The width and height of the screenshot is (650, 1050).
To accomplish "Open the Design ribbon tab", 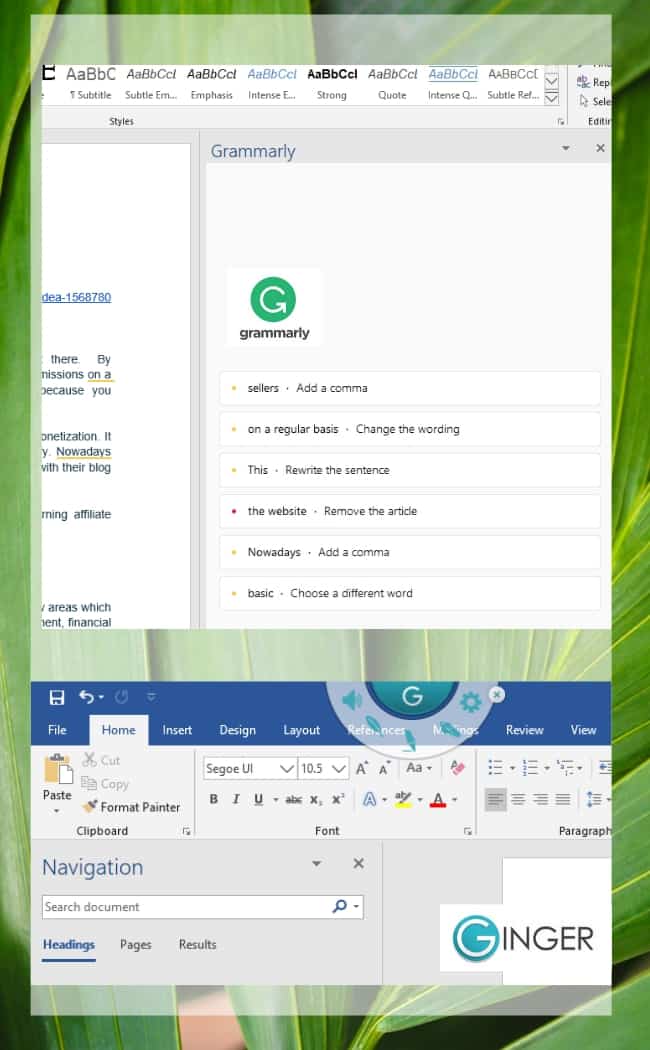I will [238, 730].
